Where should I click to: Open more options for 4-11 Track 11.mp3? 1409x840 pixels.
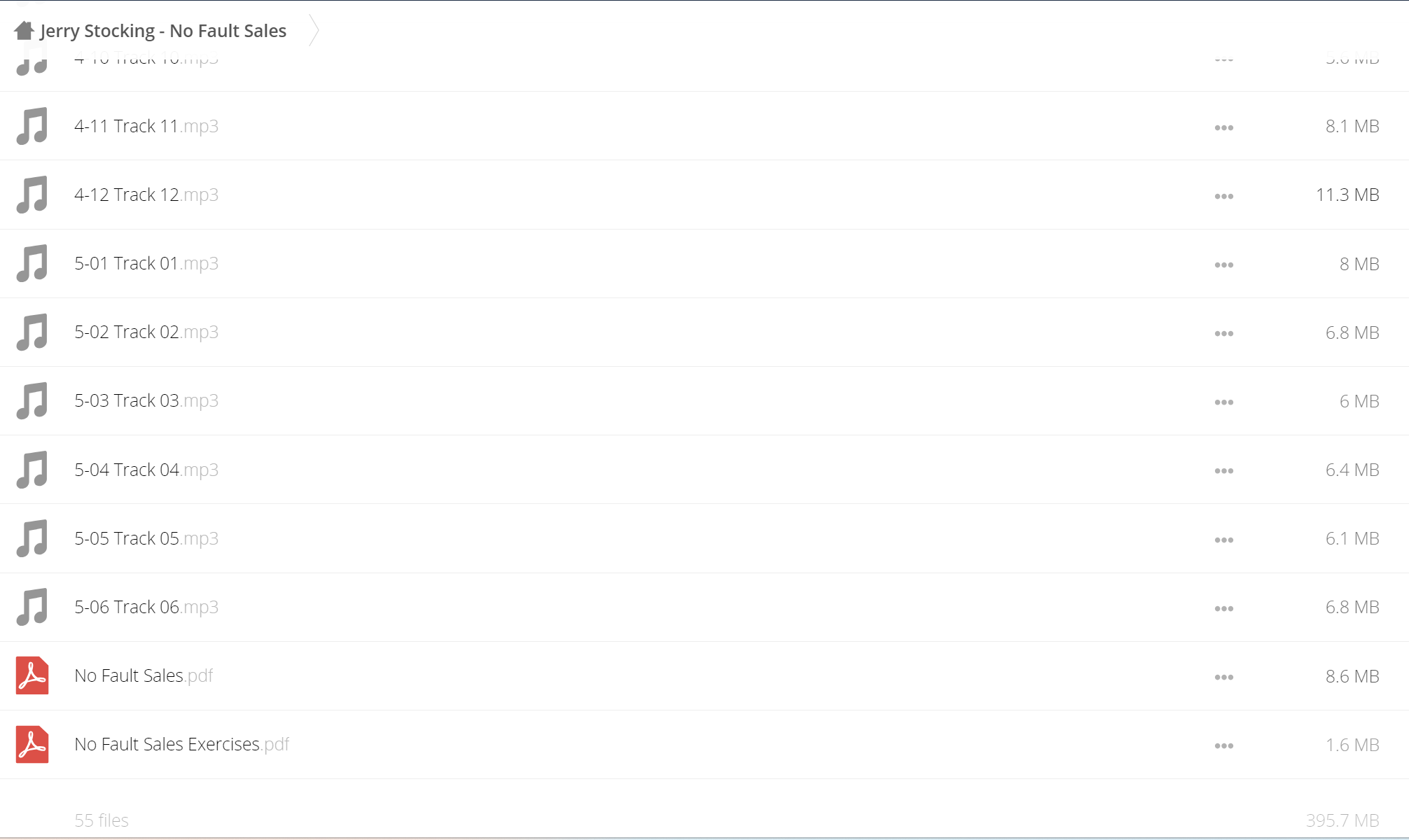coord(1224,127)
